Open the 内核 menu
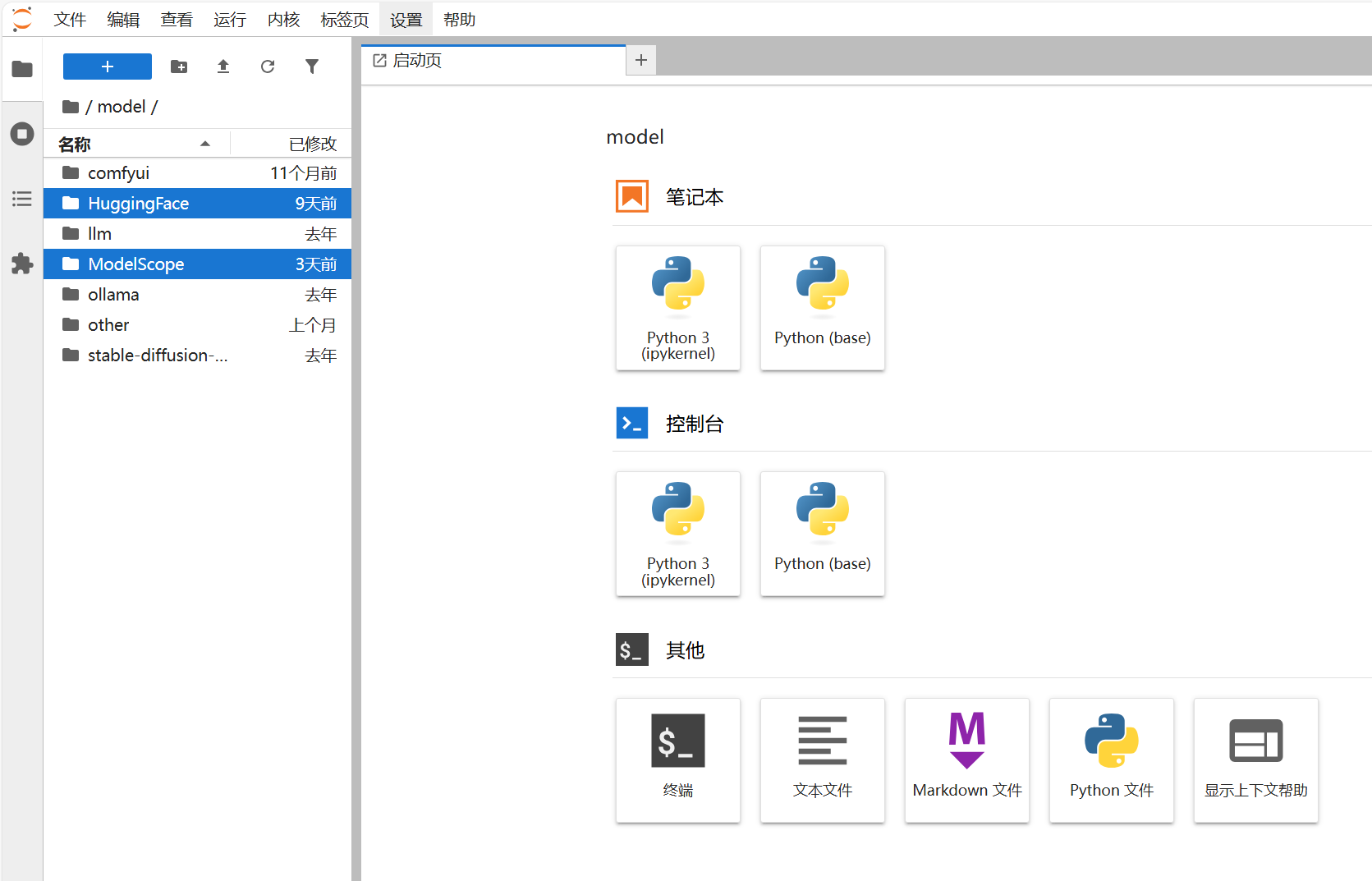The height and width of the screenshot is (881, 1372). (283, 20)
